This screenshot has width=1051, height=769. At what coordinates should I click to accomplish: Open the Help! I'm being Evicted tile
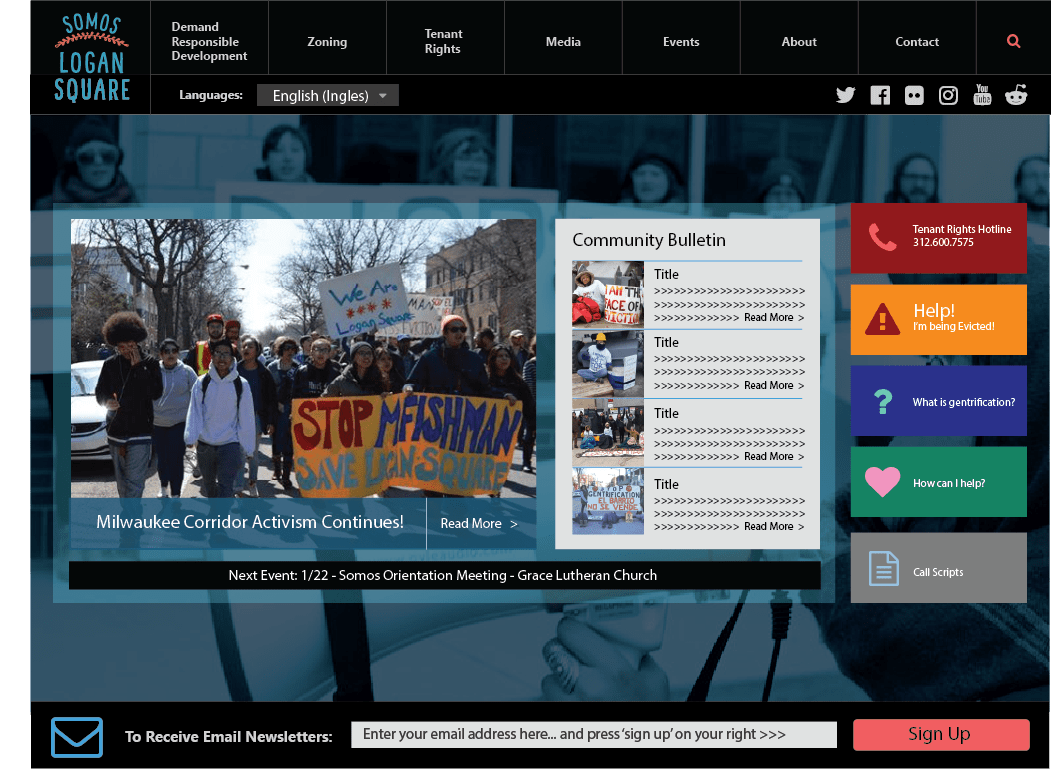point(938,319)
